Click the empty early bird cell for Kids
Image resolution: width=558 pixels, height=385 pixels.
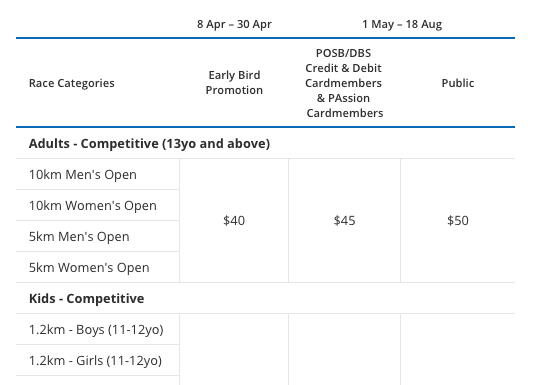(x=234, y=349)
